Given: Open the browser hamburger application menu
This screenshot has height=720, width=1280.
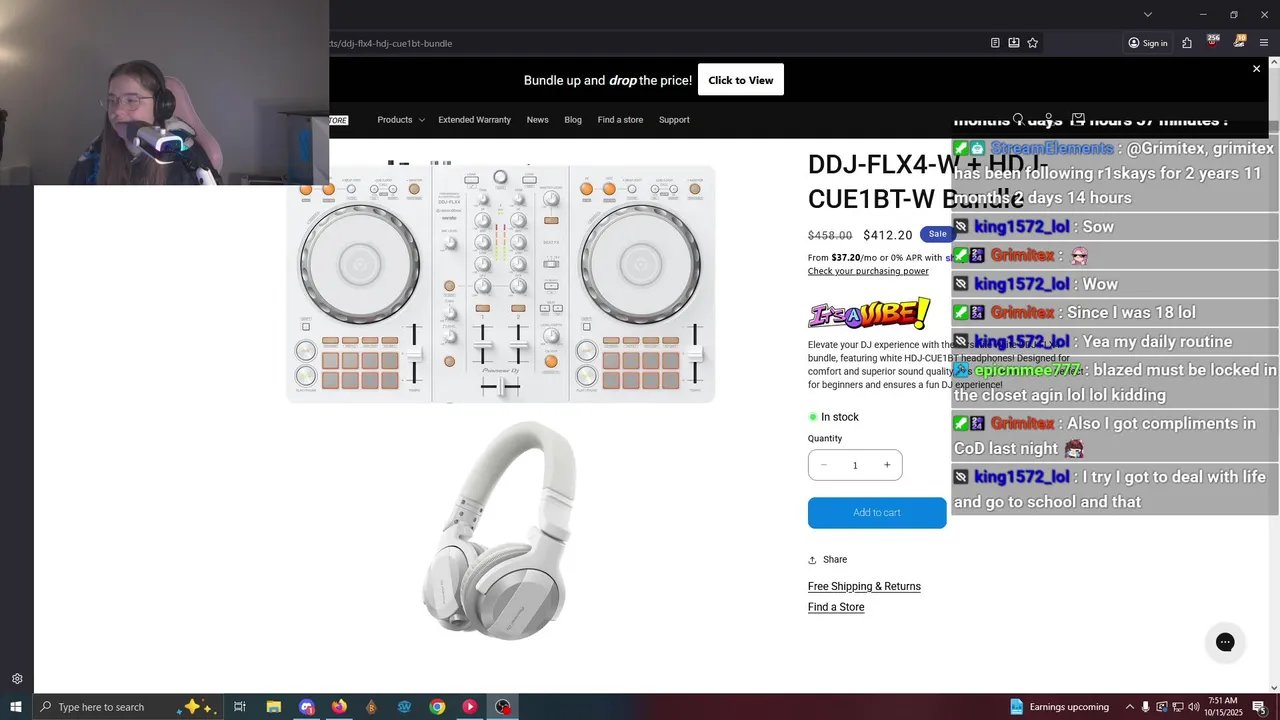Looking at the screenshot, I should point(1264,43).
